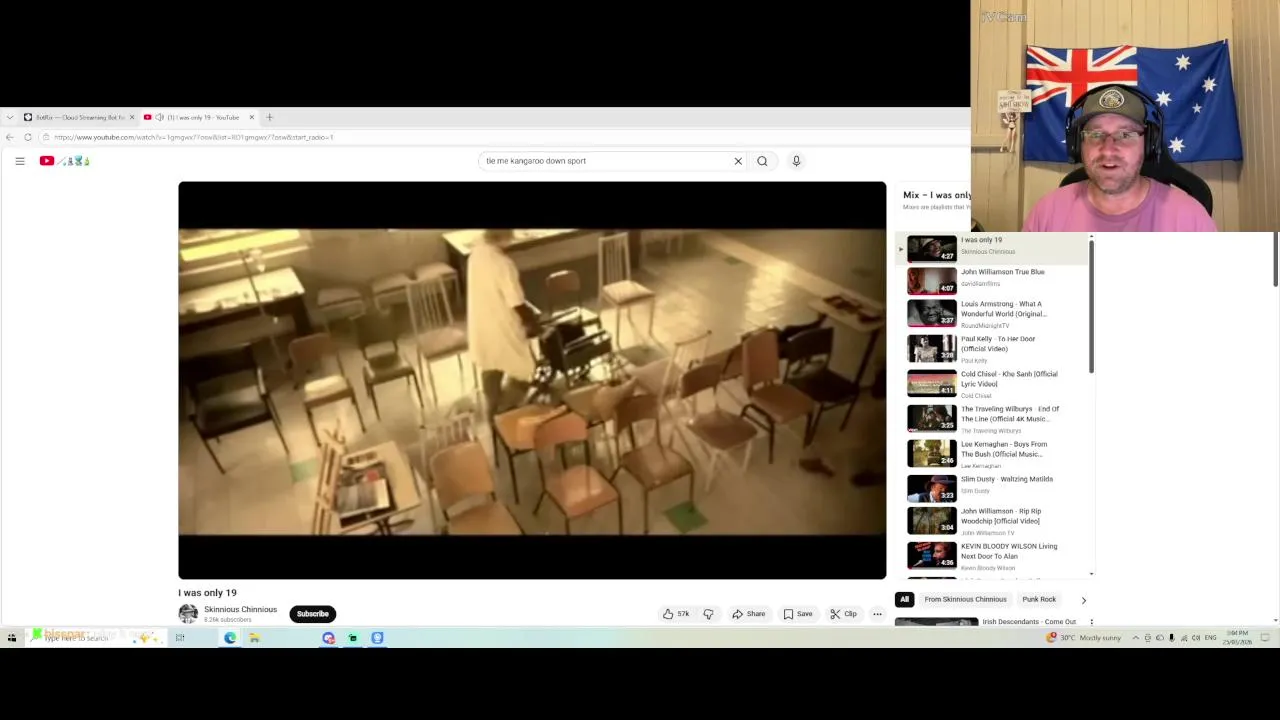Show more filter chips with right arrow
Image resolution: width=1280 pixels, height=720 pixels.
(1083, 600)
